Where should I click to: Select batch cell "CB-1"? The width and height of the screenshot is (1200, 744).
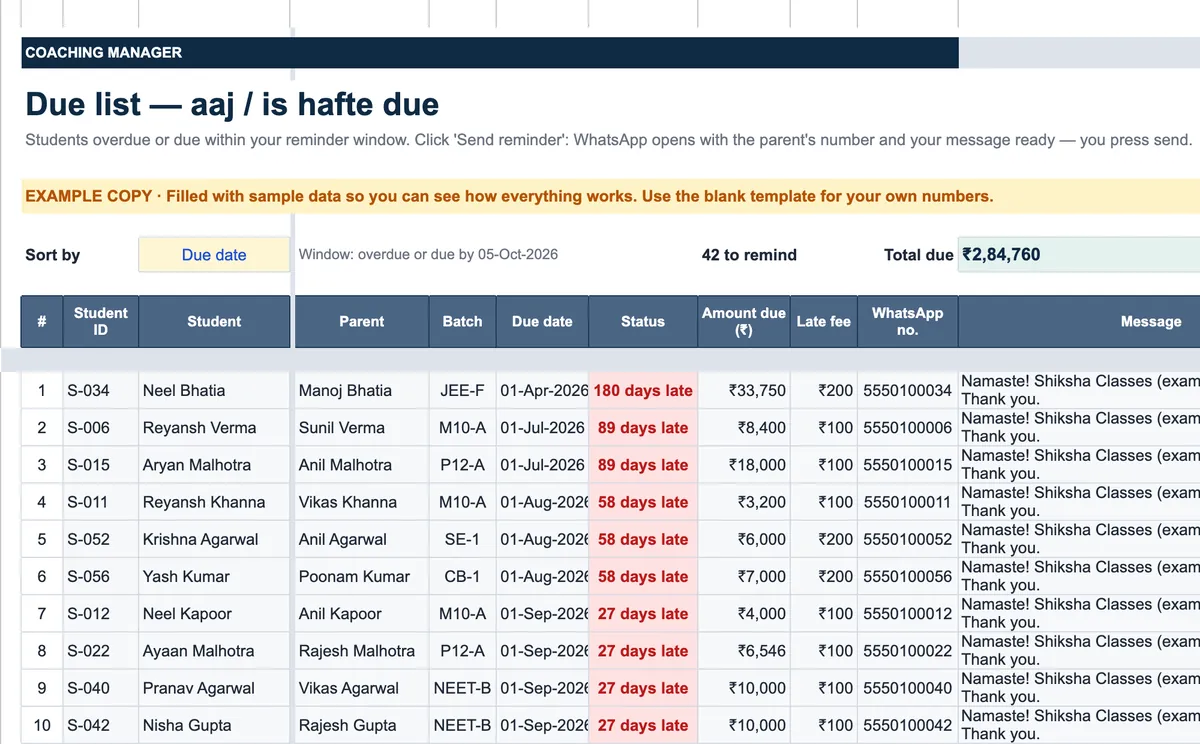click(x=462, y=576)
